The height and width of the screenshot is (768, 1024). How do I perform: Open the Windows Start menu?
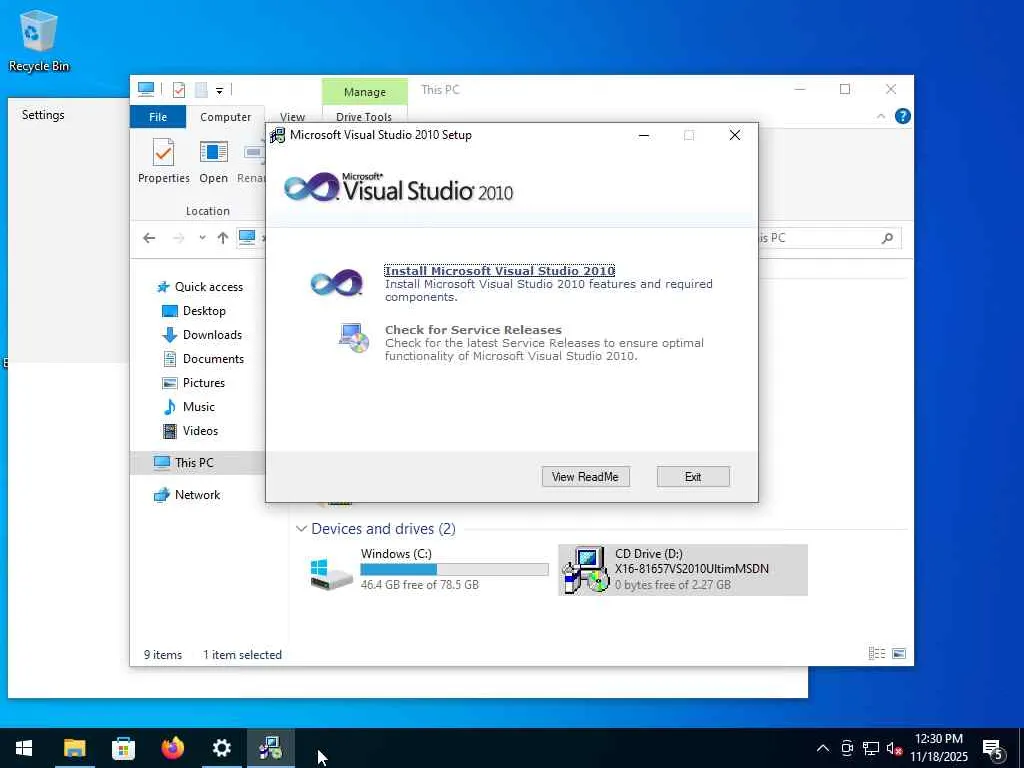point(24,748)
